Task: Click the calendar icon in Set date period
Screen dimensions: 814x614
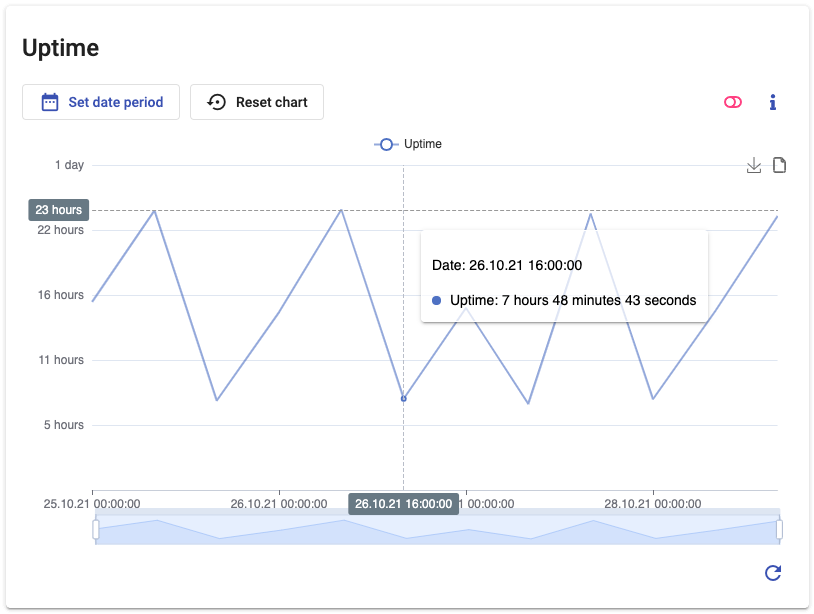Action: click(49, 102)
